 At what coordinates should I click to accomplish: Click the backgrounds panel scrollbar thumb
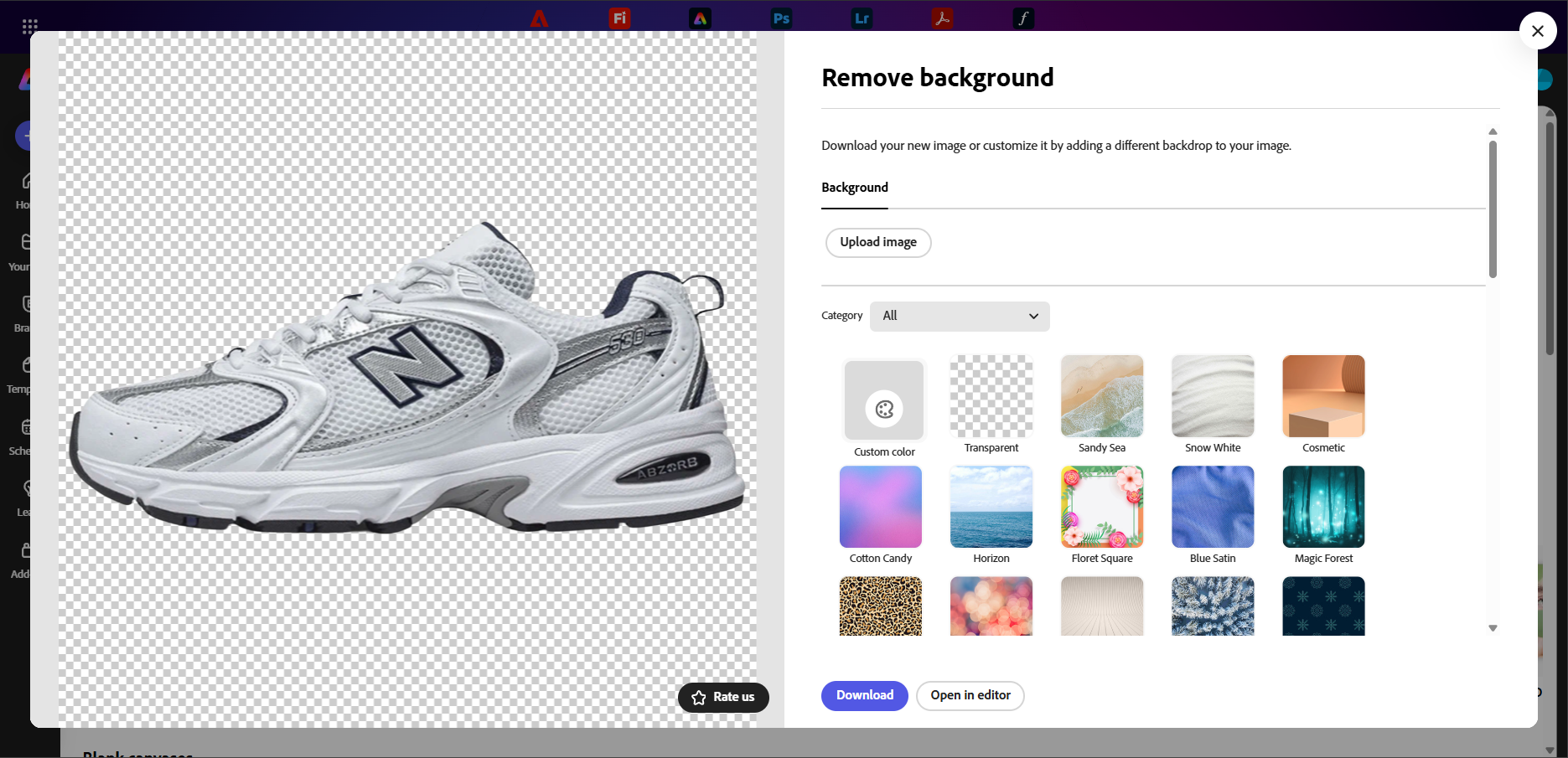pos(1493,209)
